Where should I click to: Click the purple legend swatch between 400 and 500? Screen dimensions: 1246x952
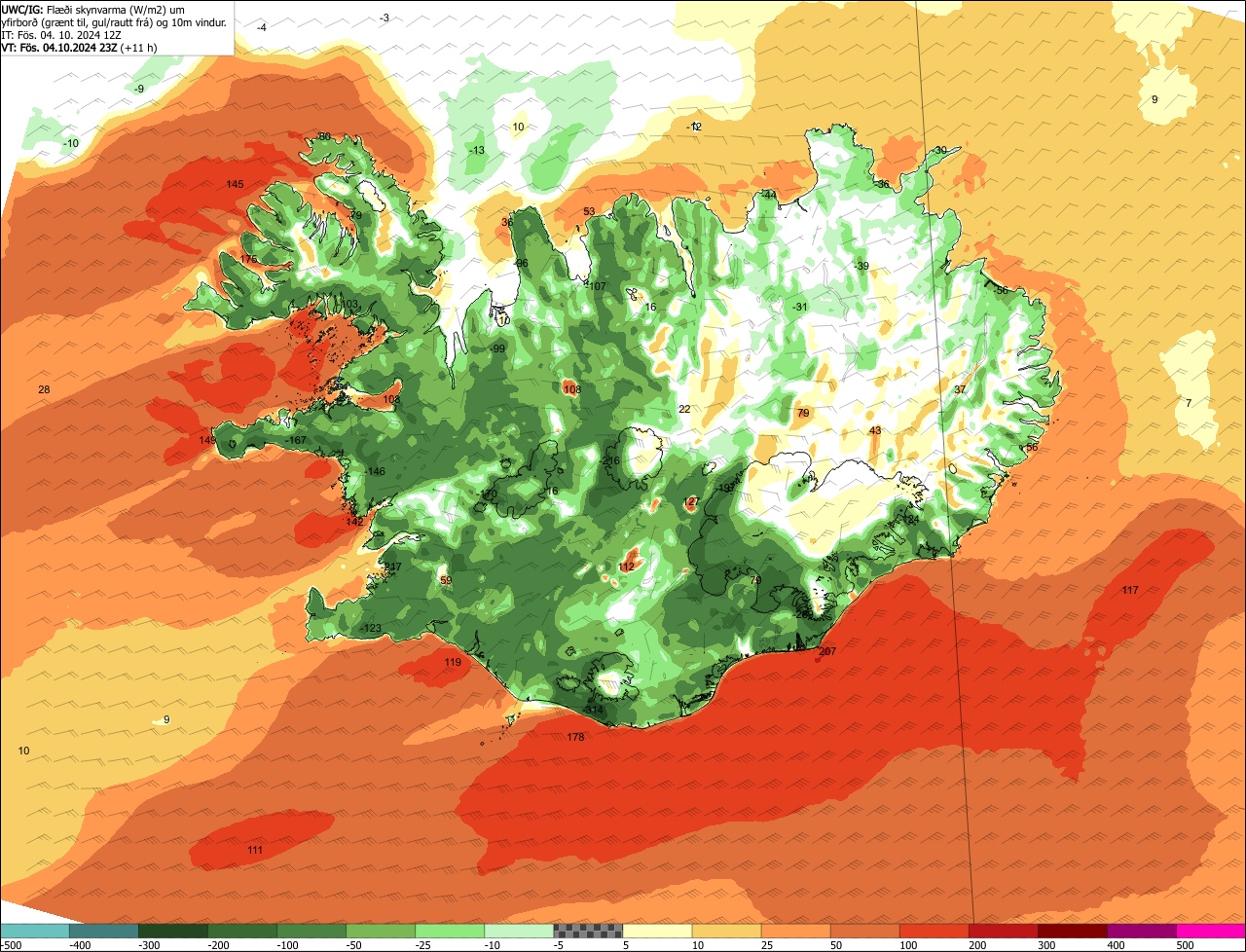[x=1142, y=931]
